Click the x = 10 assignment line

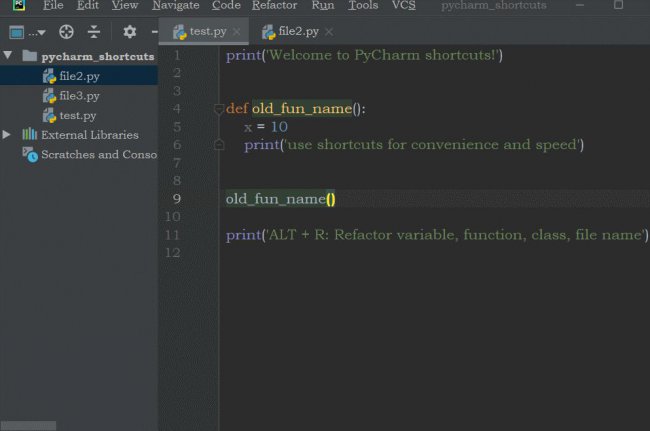click(266, 127)
